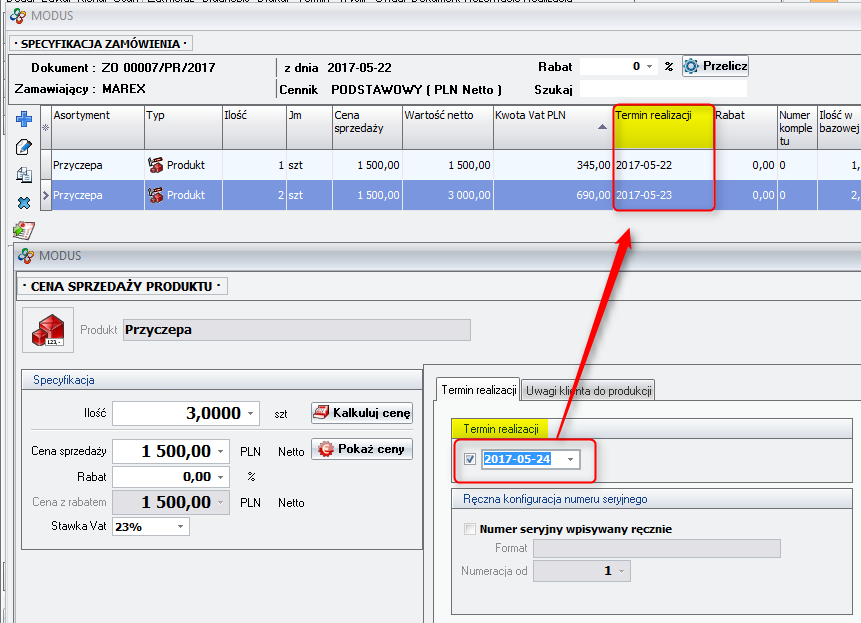Click the Przelicz button
This screenshot has height=623, width=861.
(715, 66)
